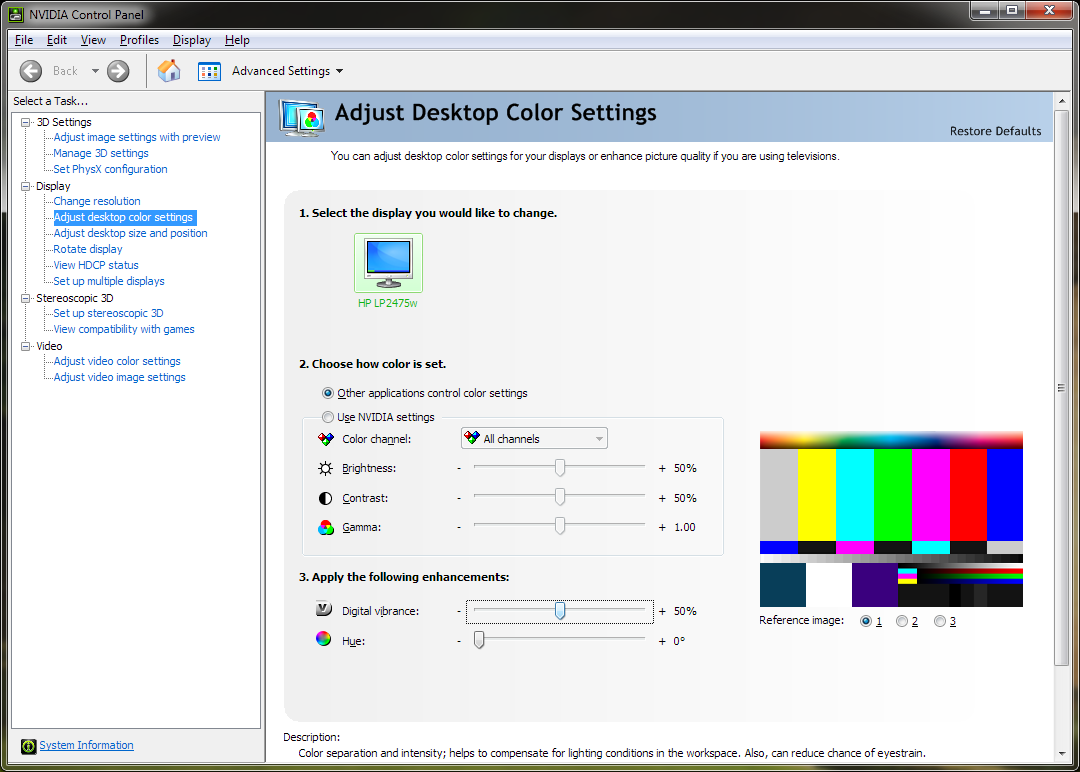
Task: Select Adjust desktop color settings task
Action: pos(124,217)
